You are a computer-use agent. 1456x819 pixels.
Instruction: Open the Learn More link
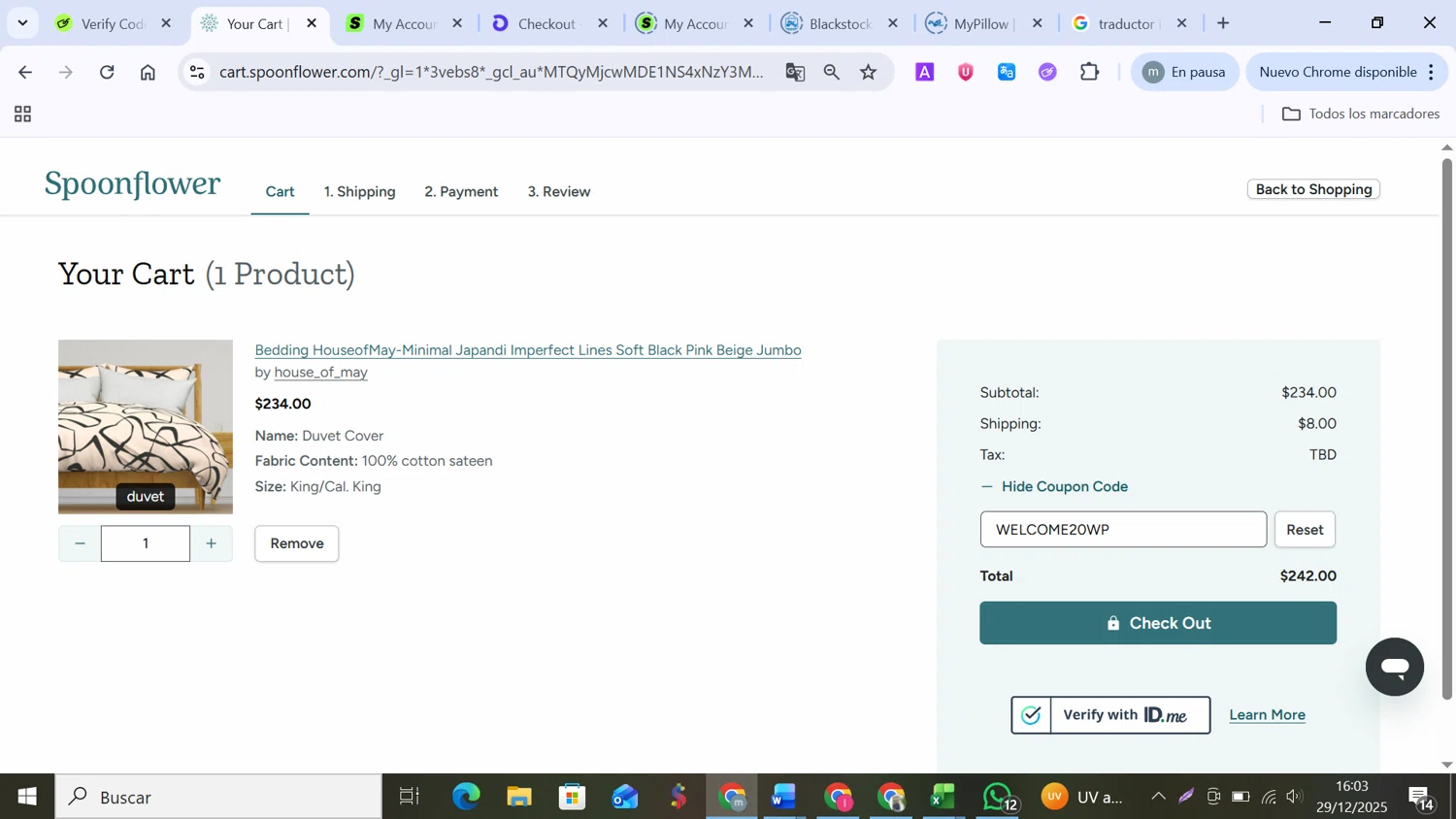coord(1267,715)
